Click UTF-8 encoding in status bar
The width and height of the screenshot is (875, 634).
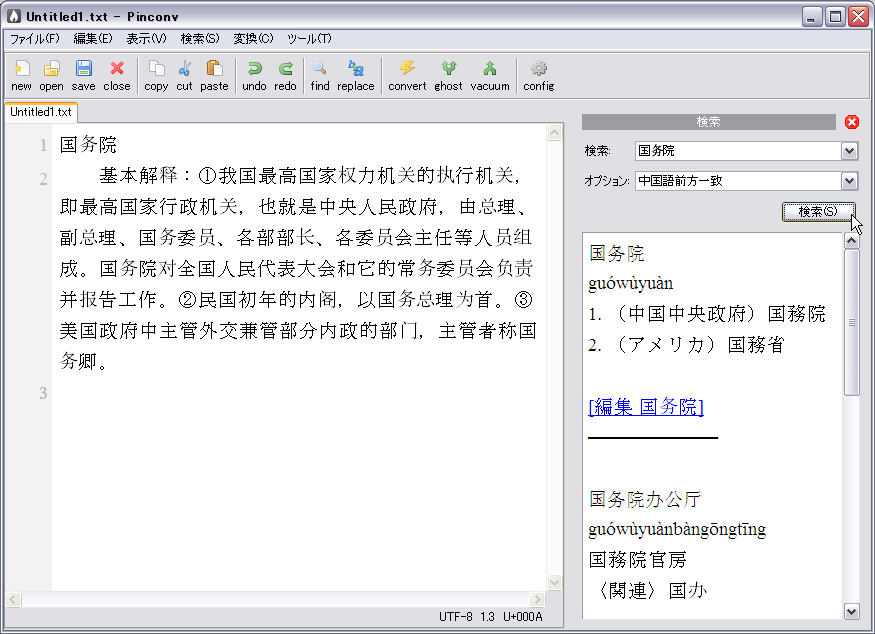pos(455,617)
